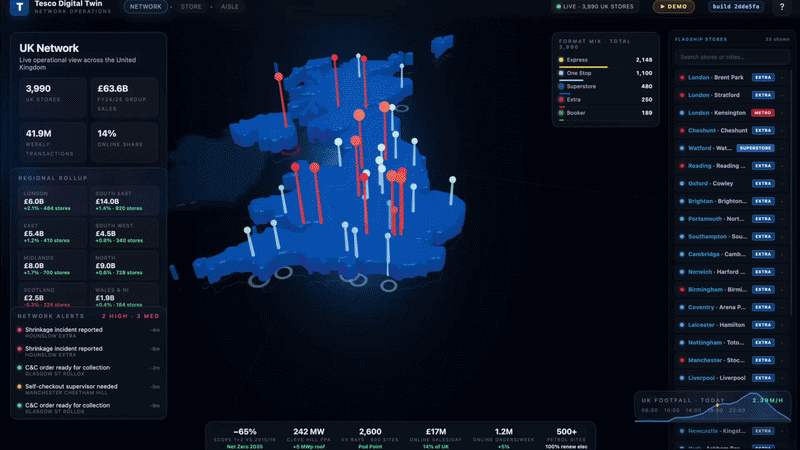Click the red status dot beside Reading
The image size is (800, 450).
pyautogui.click(x=682, y=166)
